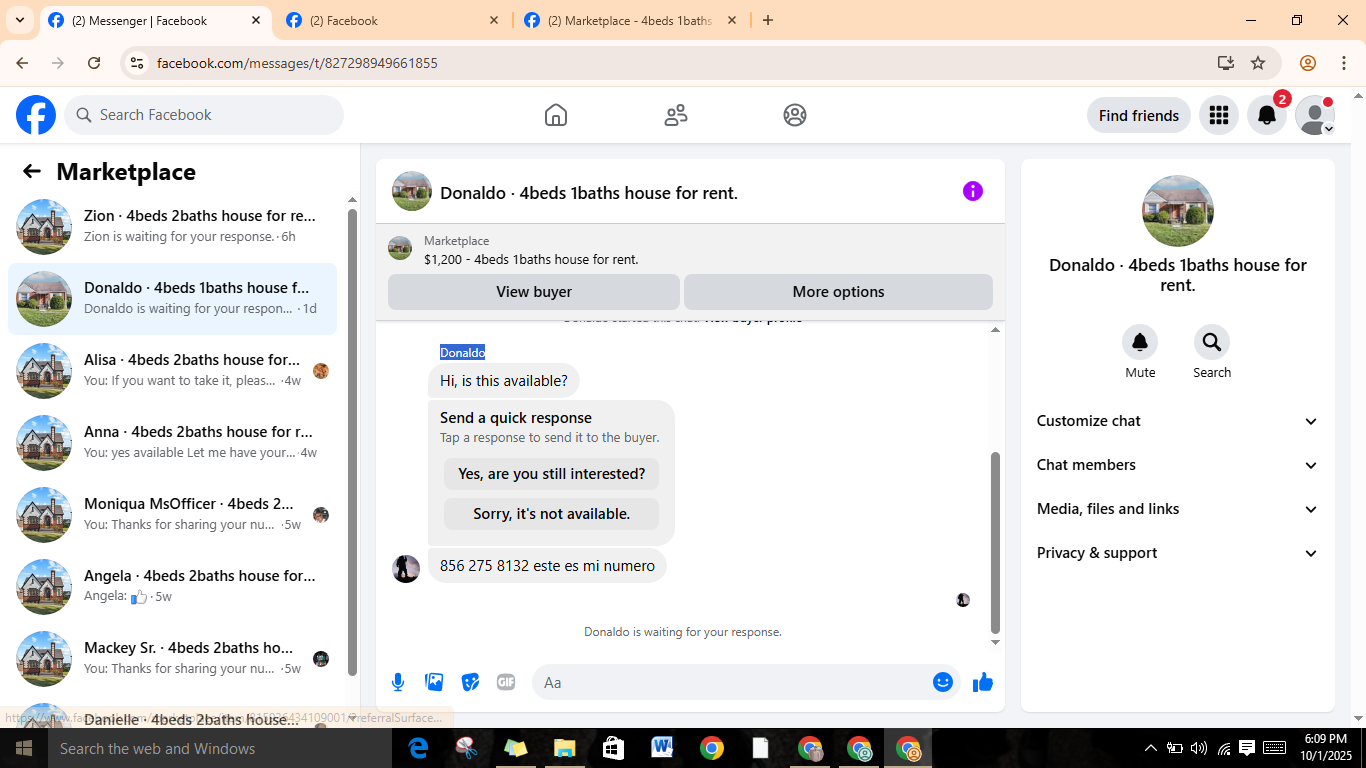Send quick reply 'Yes, are you still interested?'
Screen dimensions: 1366x768
tap(551, 474)
